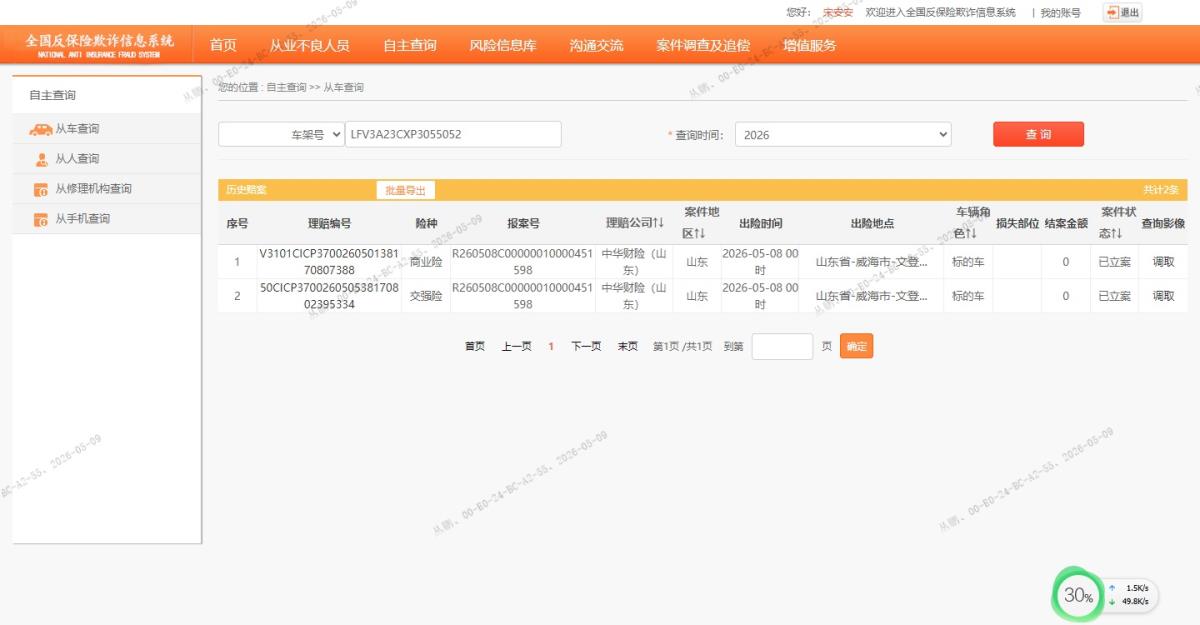Click the 批量导出 button

coord(405,190)
